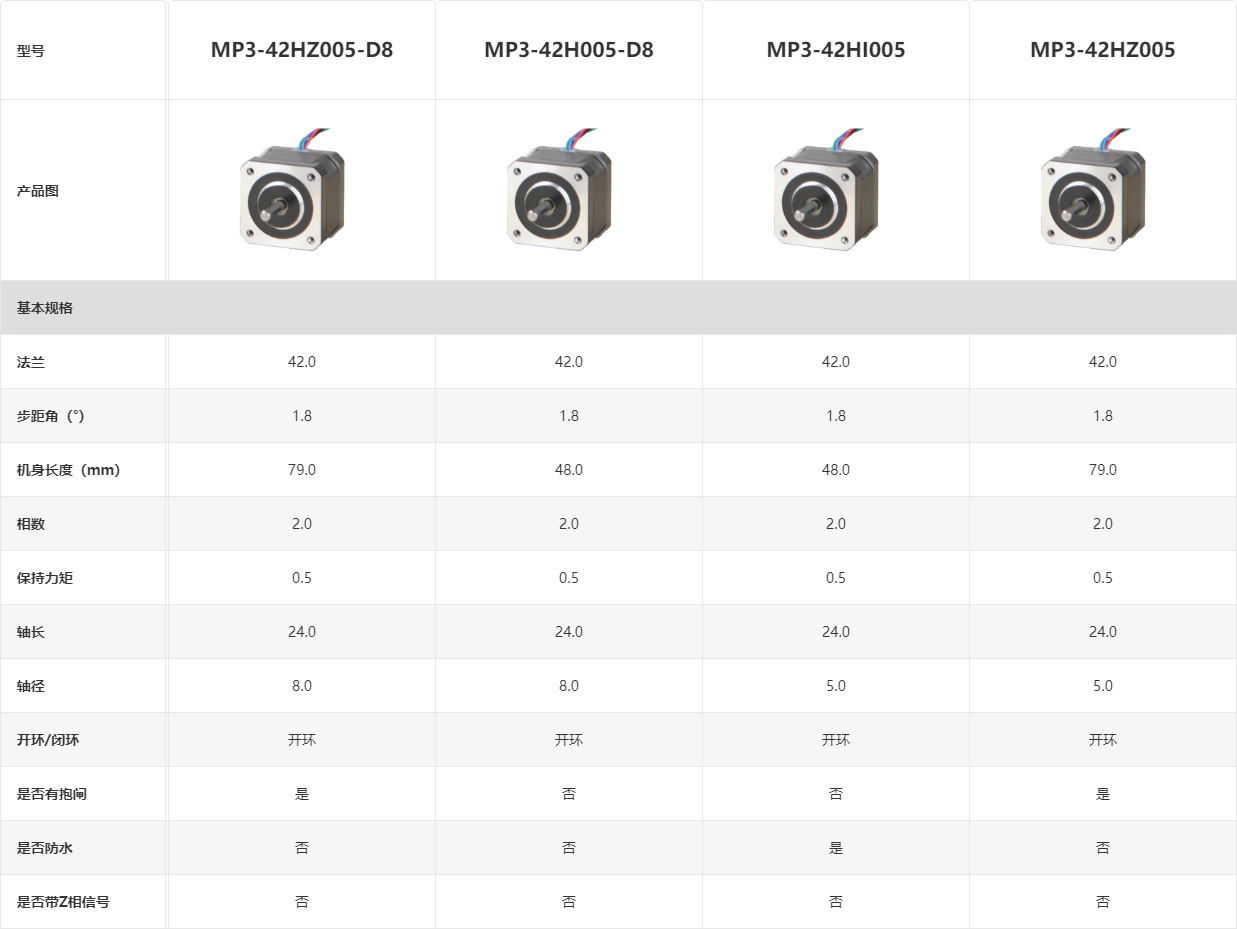Click 是否有抱闸 value 是 for MP3-42HZ005
1237x929 pixels.
click(1103, 794)
